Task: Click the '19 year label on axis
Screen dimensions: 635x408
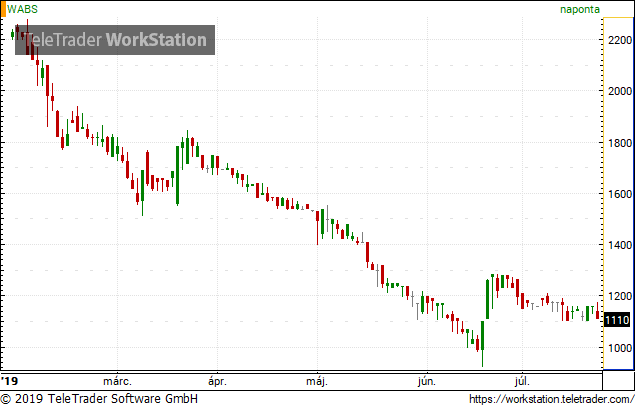Action: [9, 381]
